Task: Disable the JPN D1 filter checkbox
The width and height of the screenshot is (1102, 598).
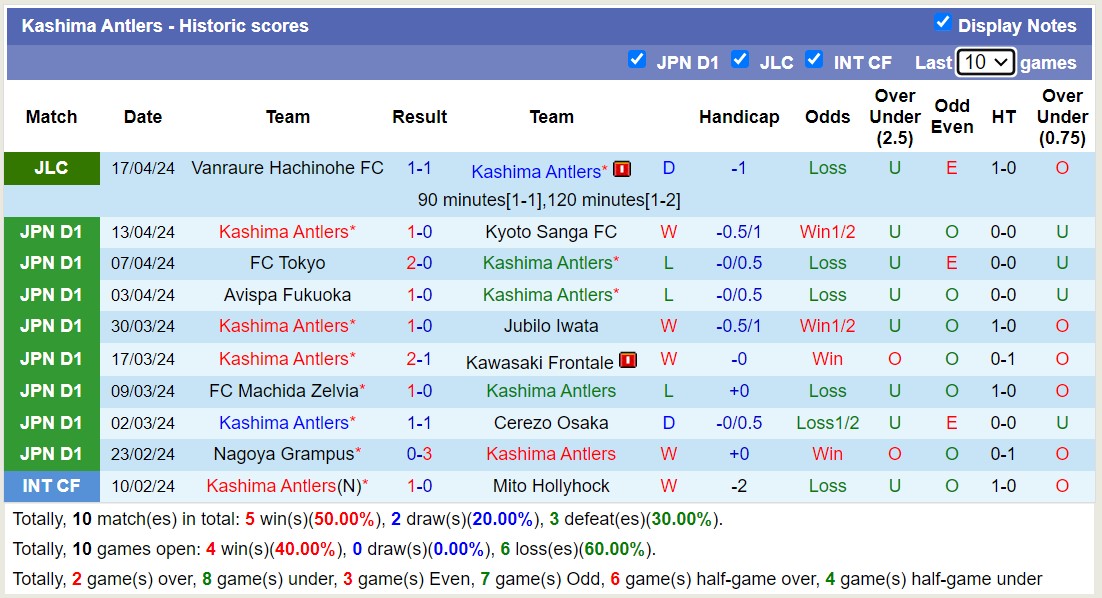Action: [637, 60]
